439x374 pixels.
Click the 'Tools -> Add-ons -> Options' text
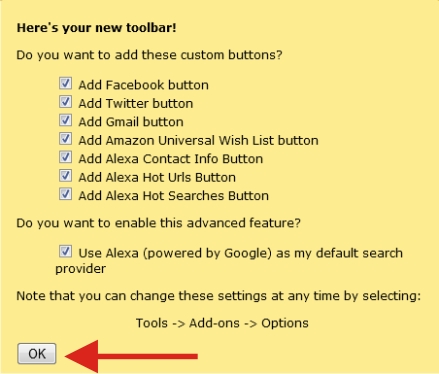pos(222,323)
